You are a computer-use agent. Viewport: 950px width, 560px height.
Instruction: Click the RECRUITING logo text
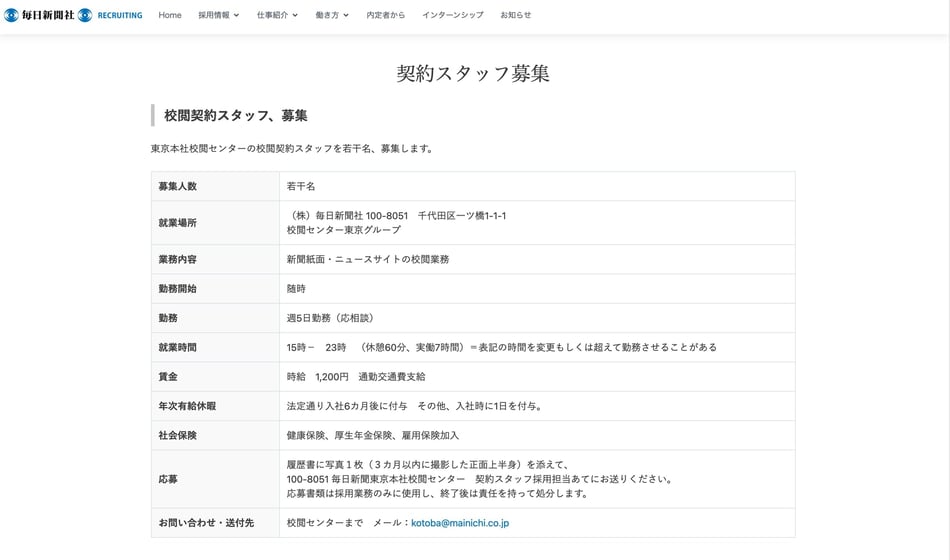pyautogui.click(x=119, y=15)
